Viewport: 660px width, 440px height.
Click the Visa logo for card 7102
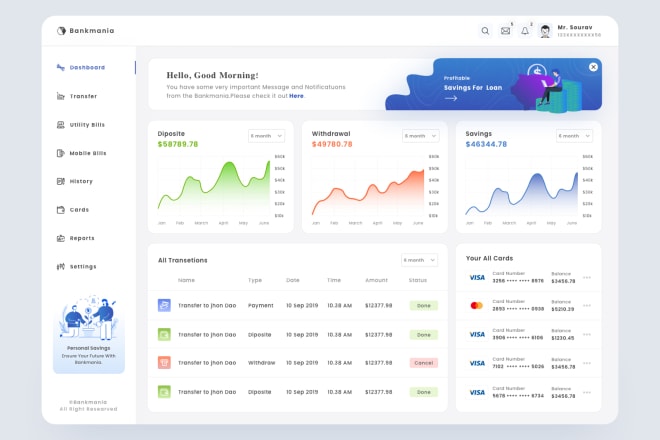point(477,363)
